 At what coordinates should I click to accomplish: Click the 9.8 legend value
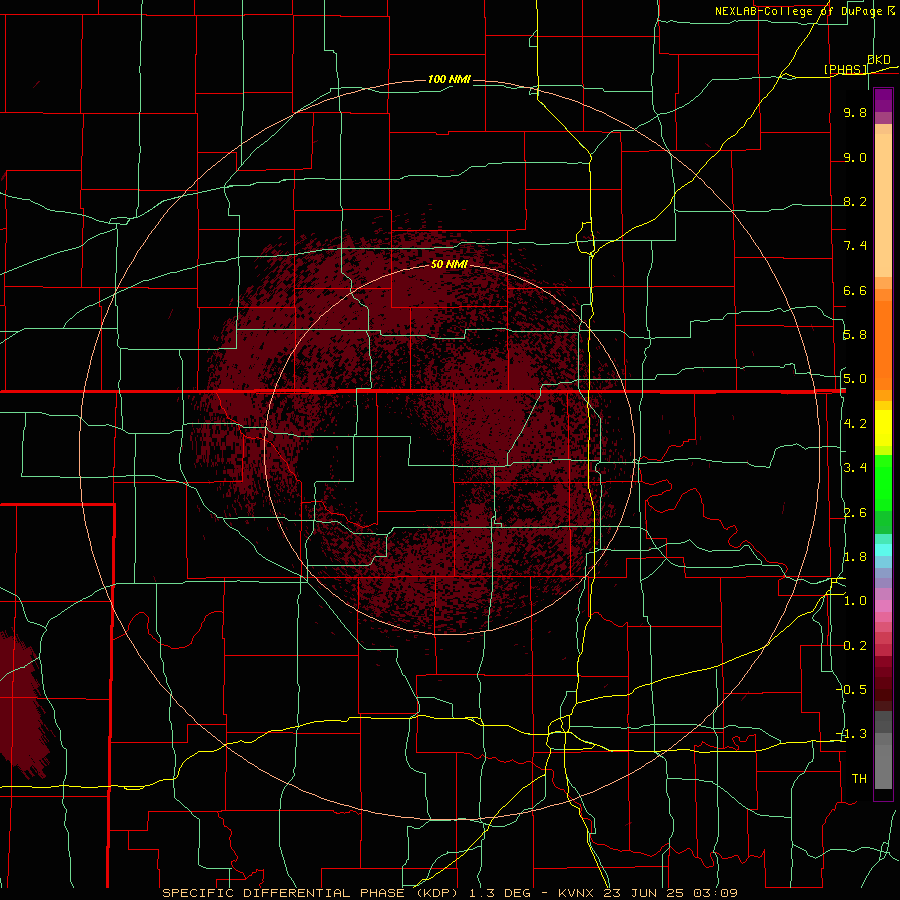[855, 112]
